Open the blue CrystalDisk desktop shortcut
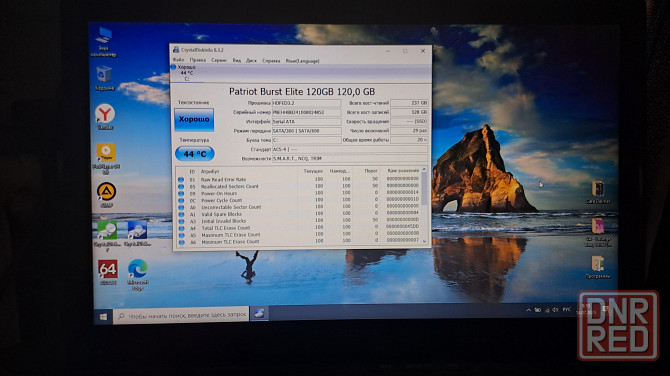This screenshot has width=670, height=376. point(137,233)
